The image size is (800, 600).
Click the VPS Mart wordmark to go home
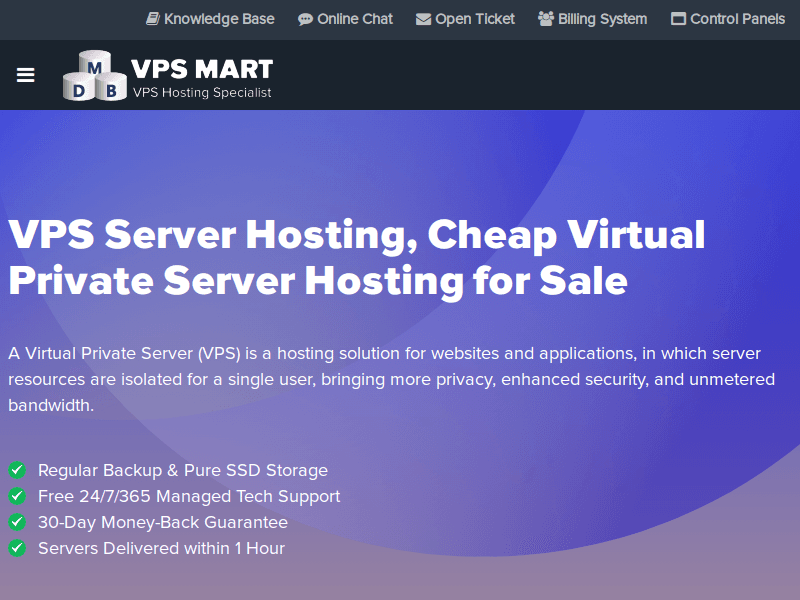(x=200, y=70)
